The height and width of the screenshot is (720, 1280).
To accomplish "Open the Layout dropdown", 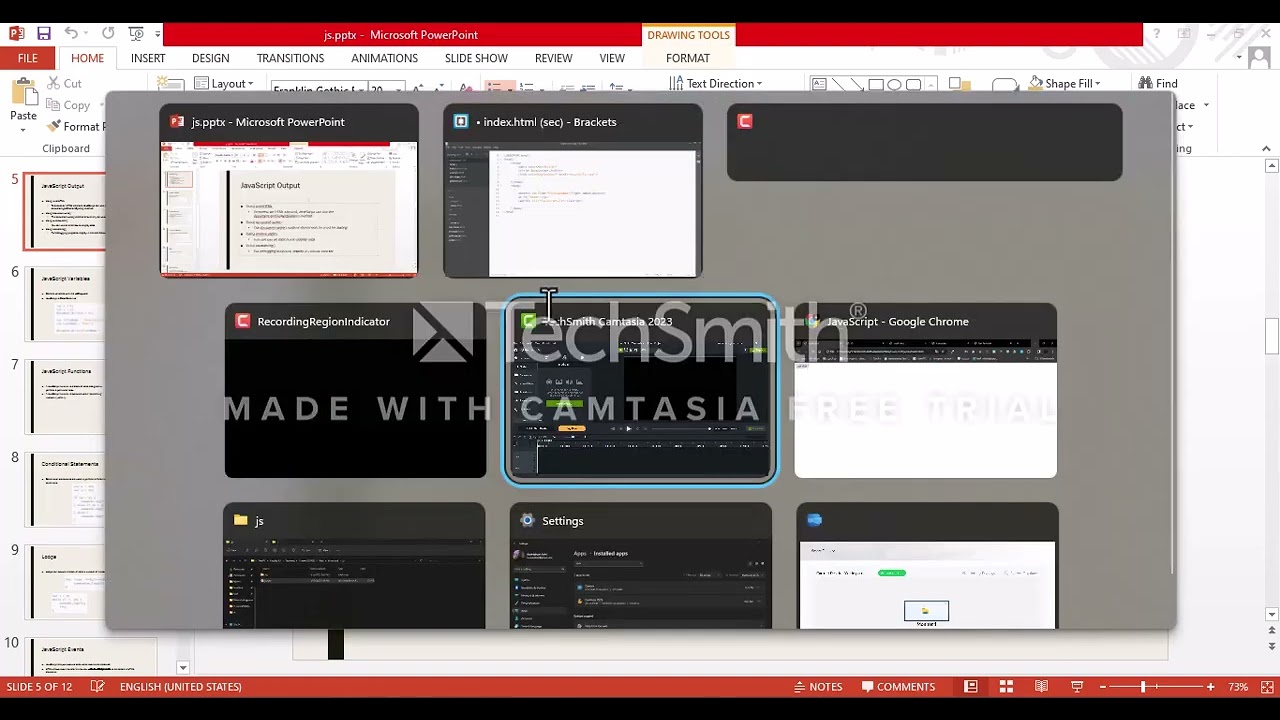I will 224,83.
